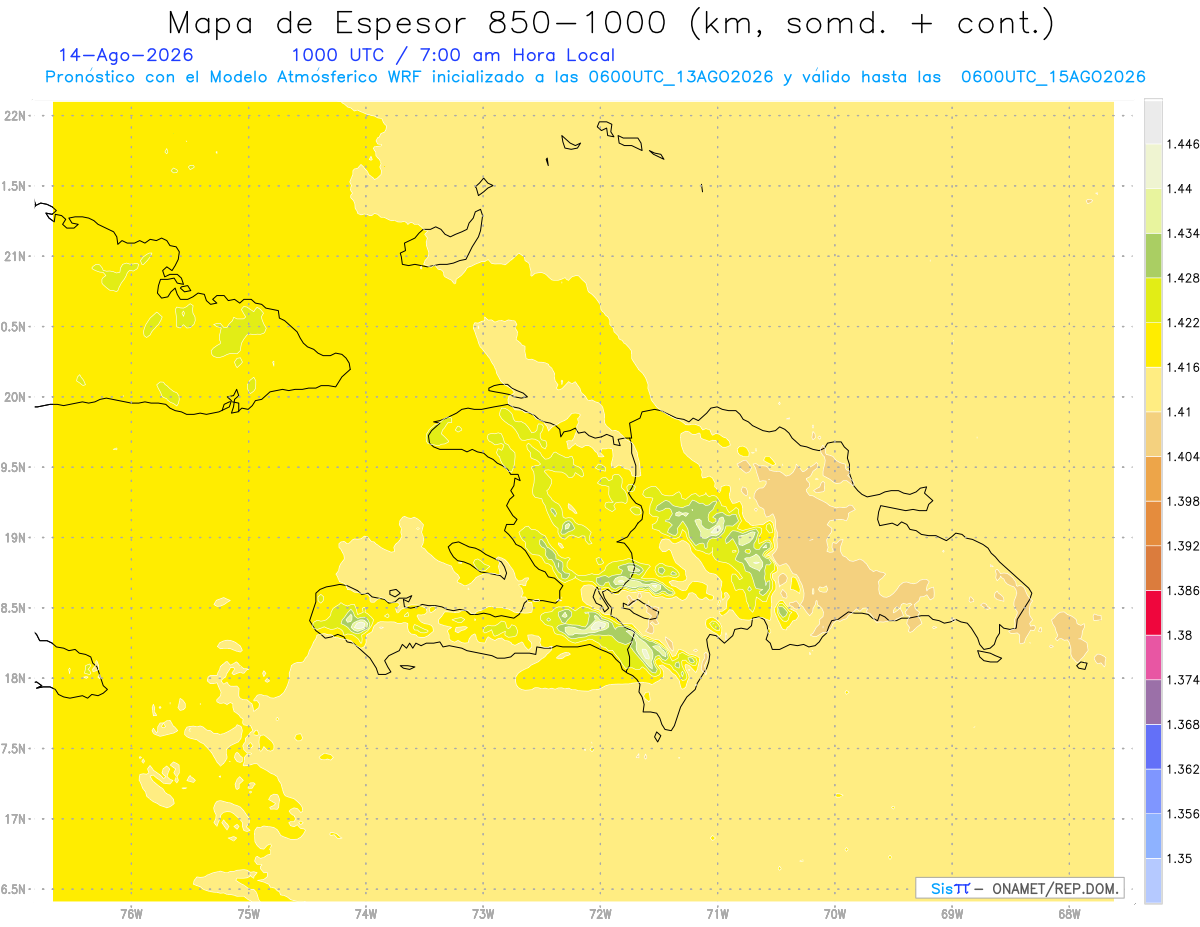Click the legend value '1.398'
Screen dimensions: 1200x927
point(1183,502)
